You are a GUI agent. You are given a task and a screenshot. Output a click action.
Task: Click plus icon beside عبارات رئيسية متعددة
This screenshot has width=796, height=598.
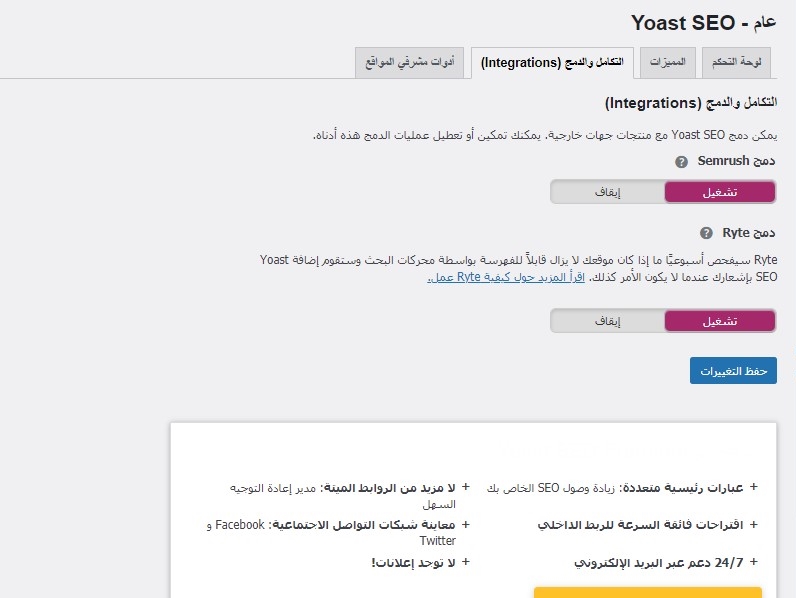[x=753, y=487]
